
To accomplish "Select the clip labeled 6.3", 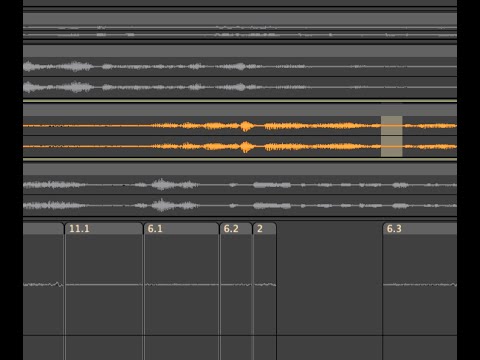I will (420, 229).
